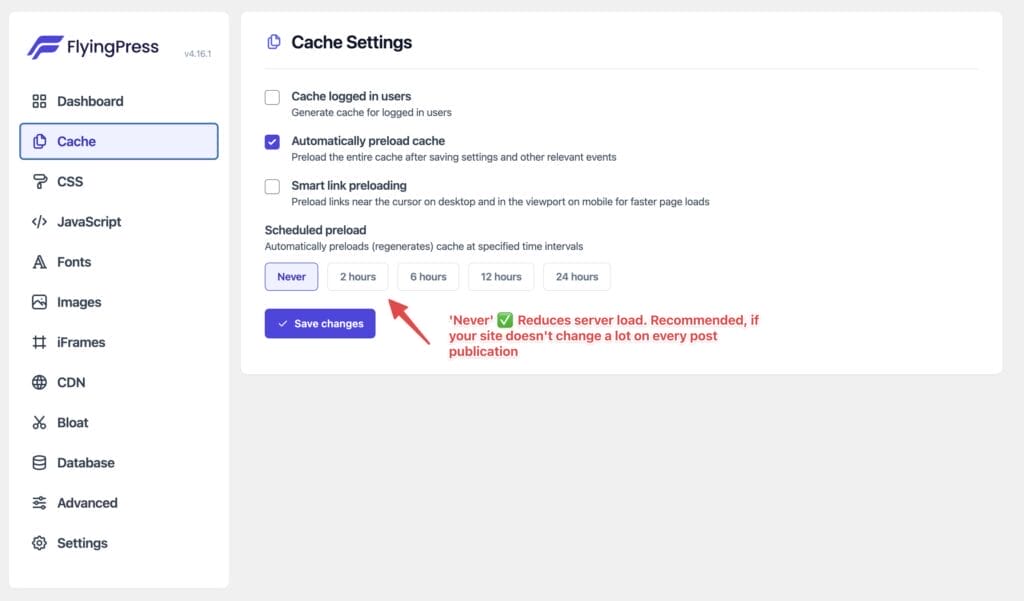Click the JavaScript code brackets icon
The image size is (1024, 601).
[40, 222]
